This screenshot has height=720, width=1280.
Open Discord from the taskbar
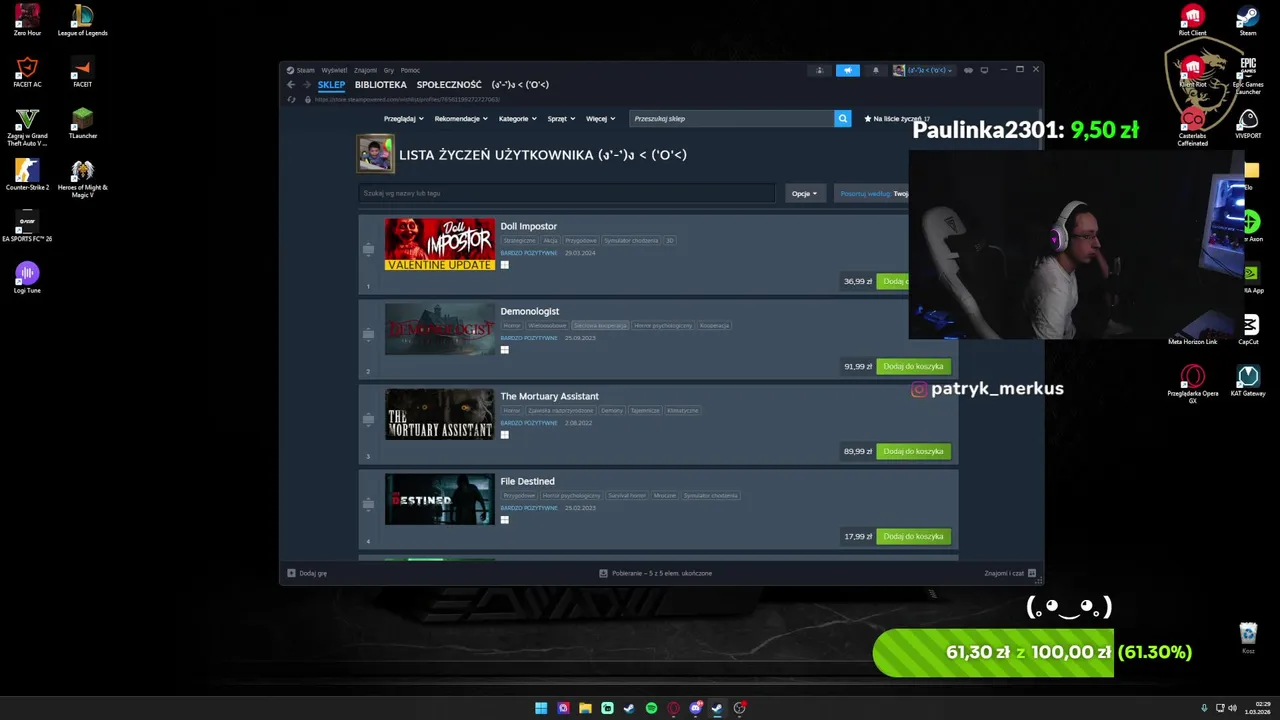pyautogui.click(x=695, y=708)
